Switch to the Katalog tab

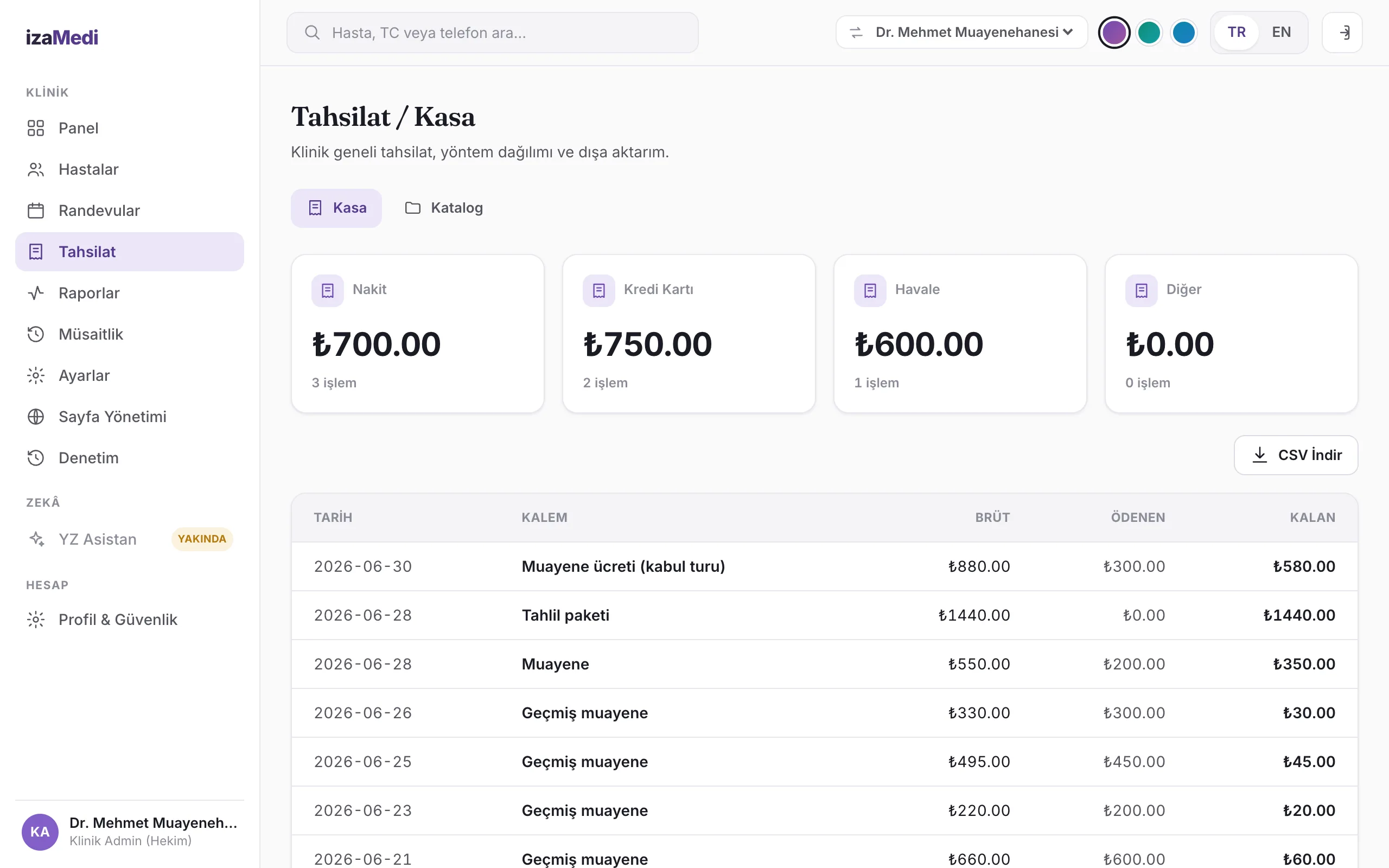444,208
